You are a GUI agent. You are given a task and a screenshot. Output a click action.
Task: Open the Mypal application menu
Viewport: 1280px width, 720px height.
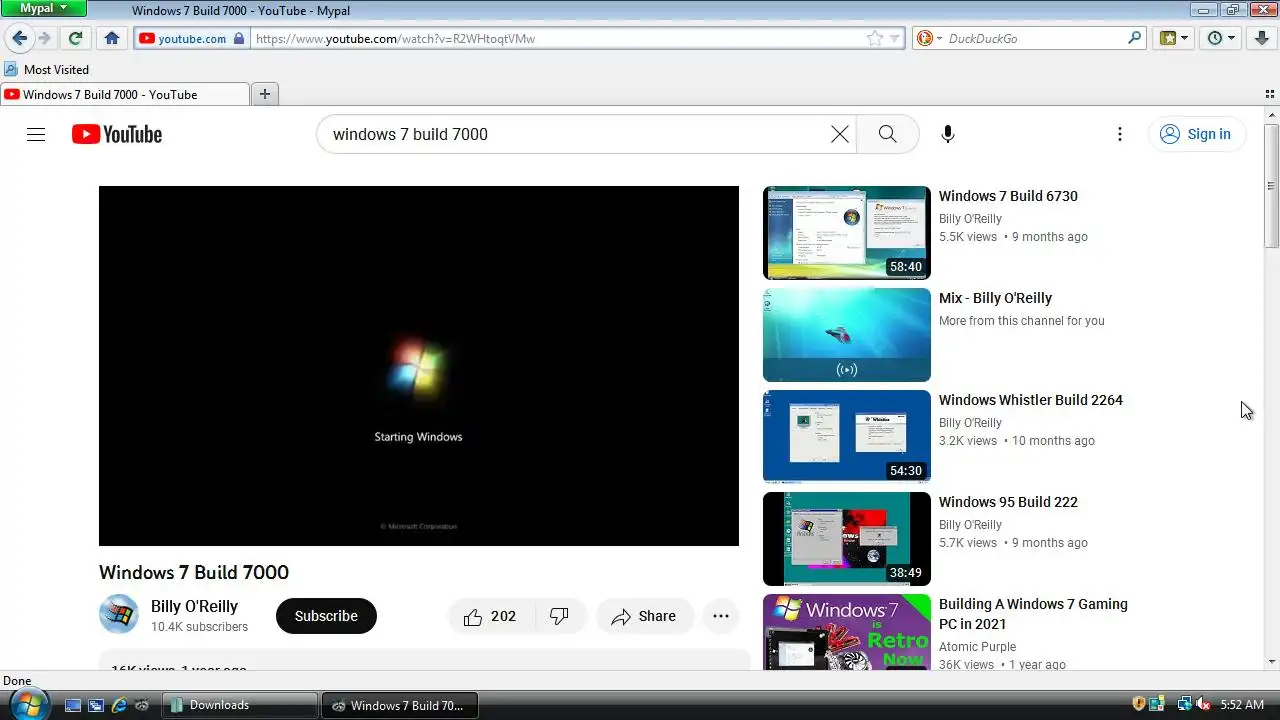click(x=44, y=8)
